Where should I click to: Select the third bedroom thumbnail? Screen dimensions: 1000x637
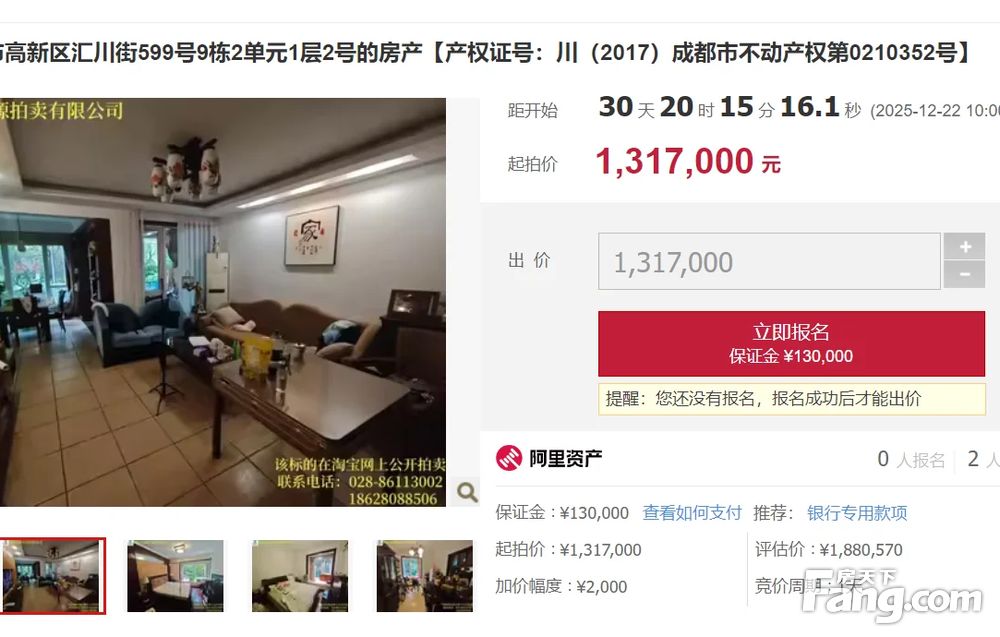click(300, 576)
